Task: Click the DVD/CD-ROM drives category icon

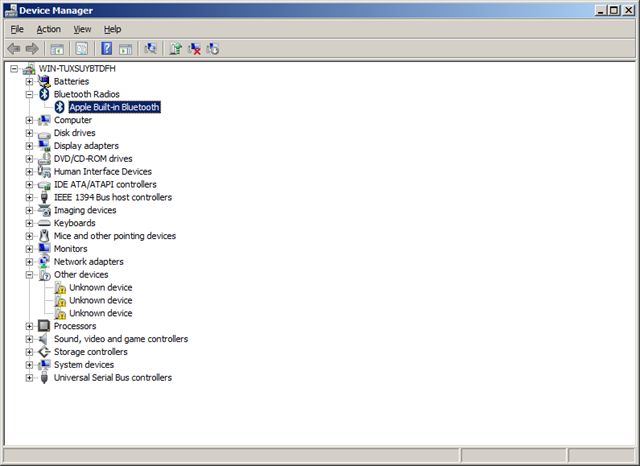Action: 44,158
